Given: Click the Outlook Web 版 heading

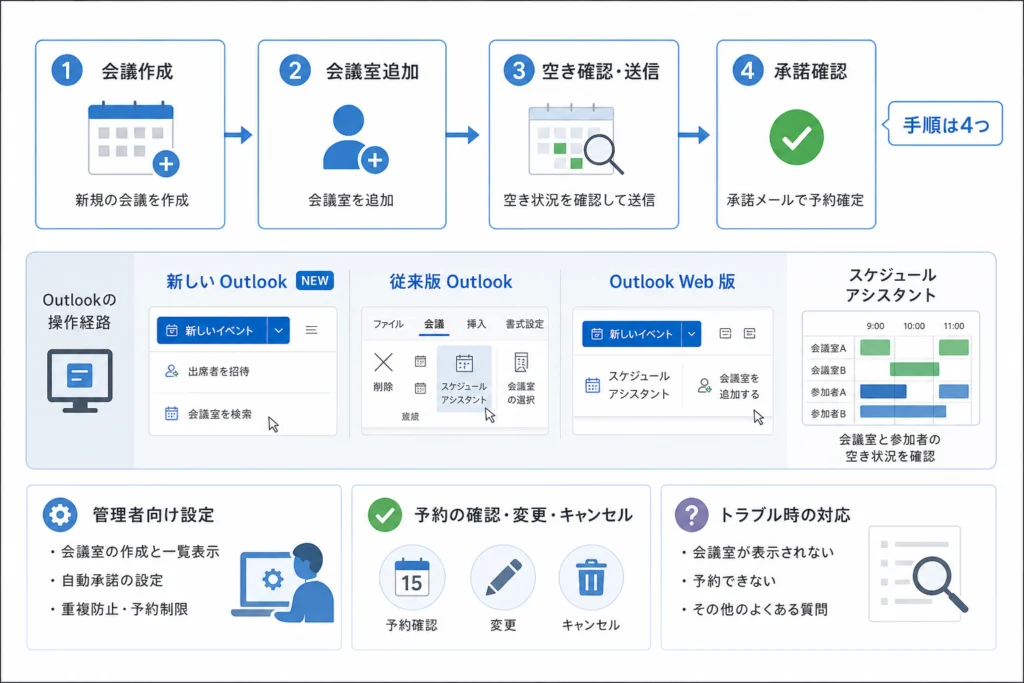Looking at the screenshot, I should [x=672, y=281].
